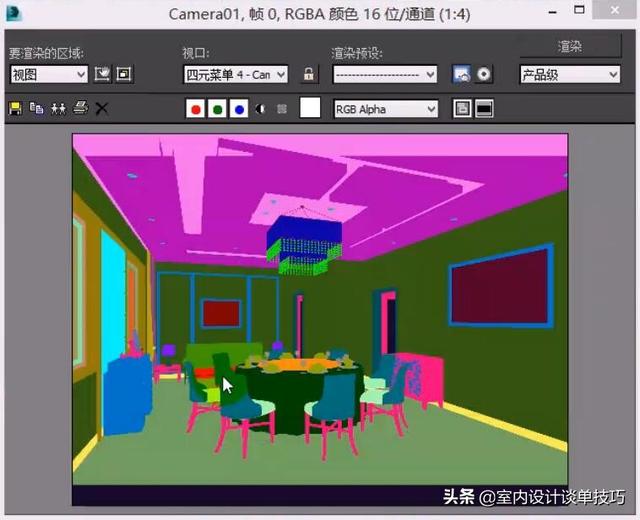Click the Edit Region icon
This screenshot has width=640, height=520.
102,74
